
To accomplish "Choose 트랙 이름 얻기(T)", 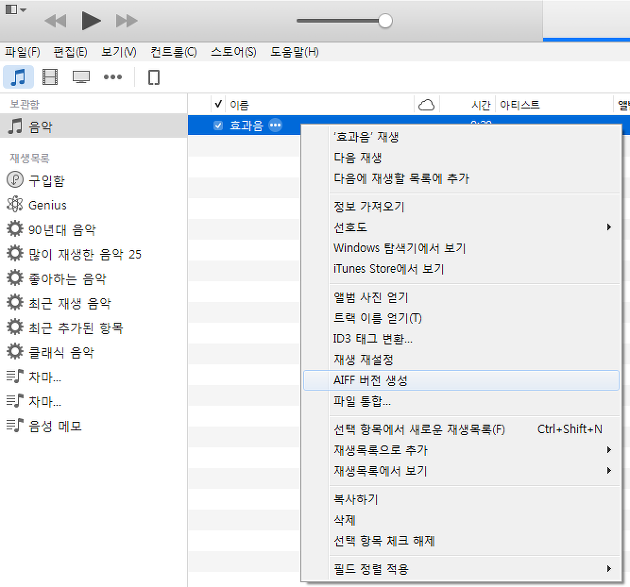I will click(461, 318).
